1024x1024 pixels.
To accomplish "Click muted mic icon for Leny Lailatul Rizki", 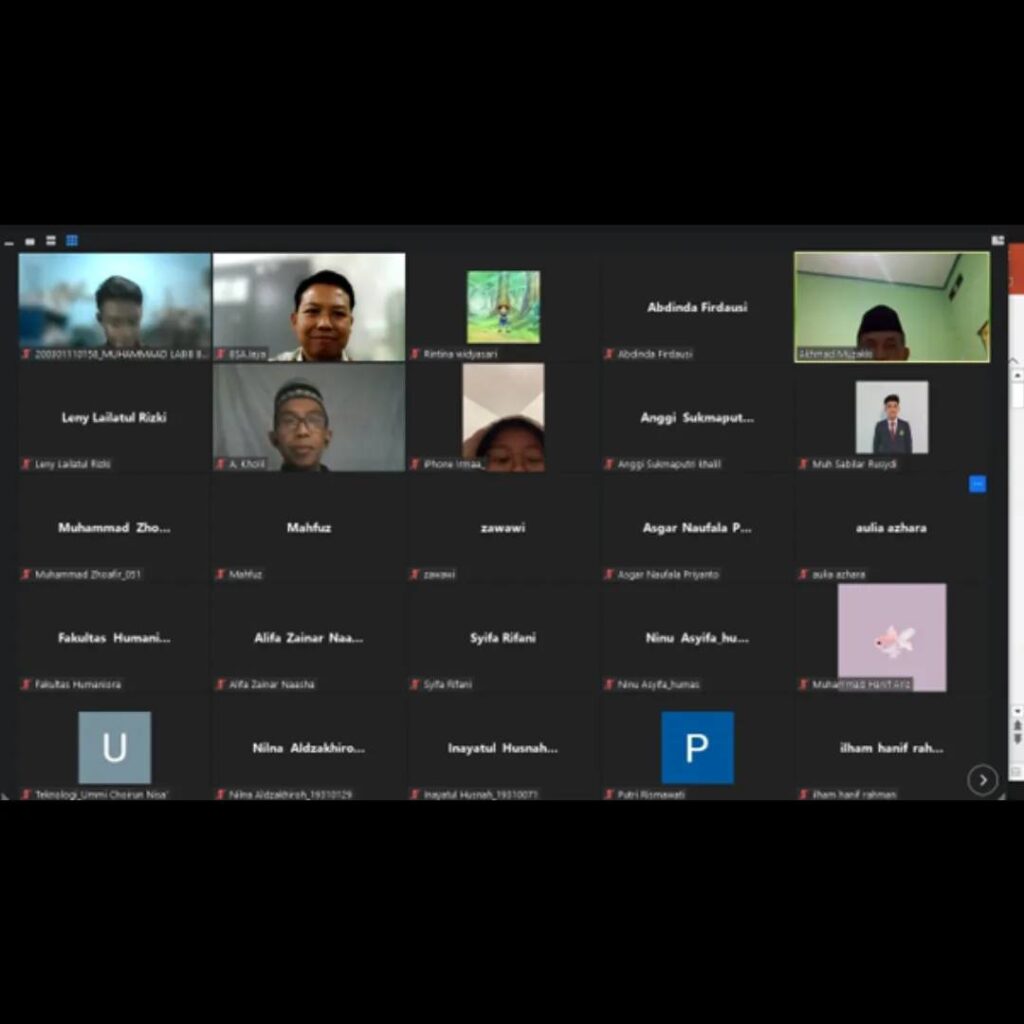I will [27, 464].
